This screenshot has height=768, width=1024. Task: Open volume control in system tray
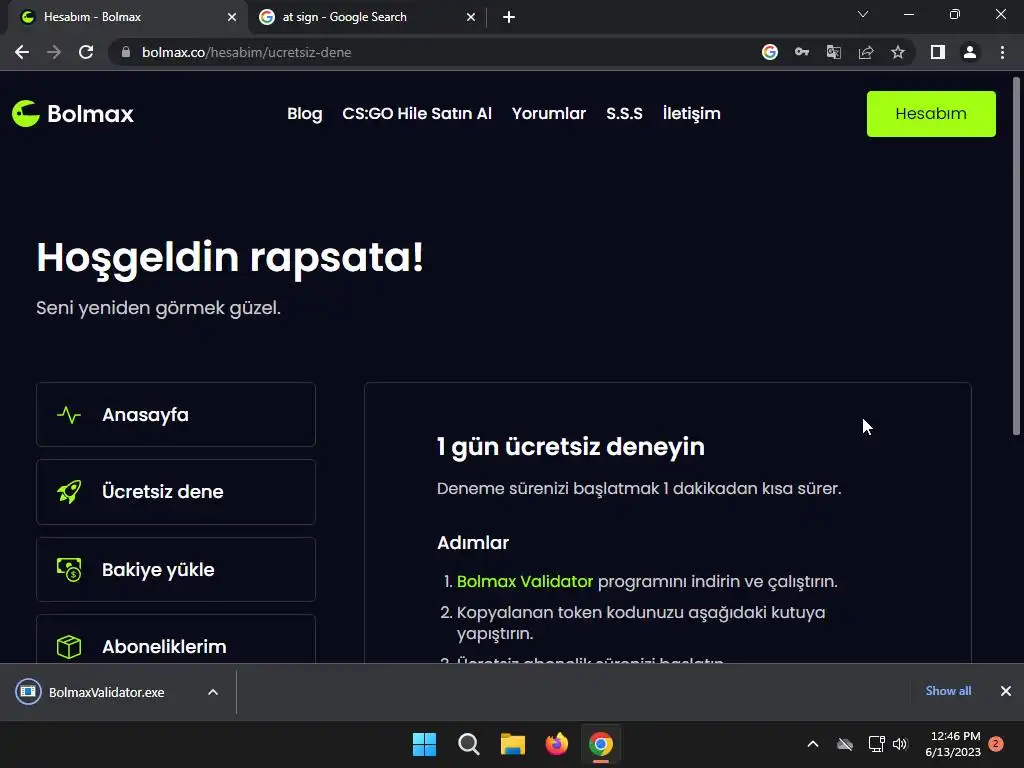point(900,744)
